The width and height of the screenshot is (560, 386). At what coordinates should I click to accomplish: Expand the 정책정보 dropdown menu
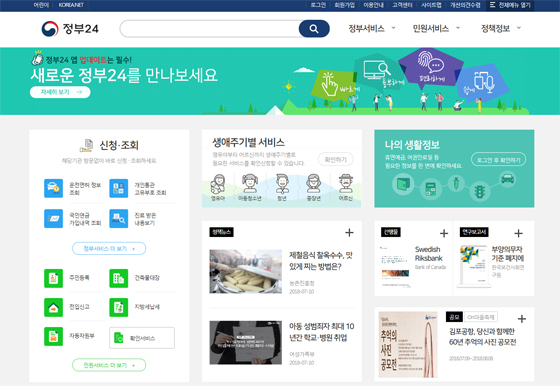[x=501, y=29]
